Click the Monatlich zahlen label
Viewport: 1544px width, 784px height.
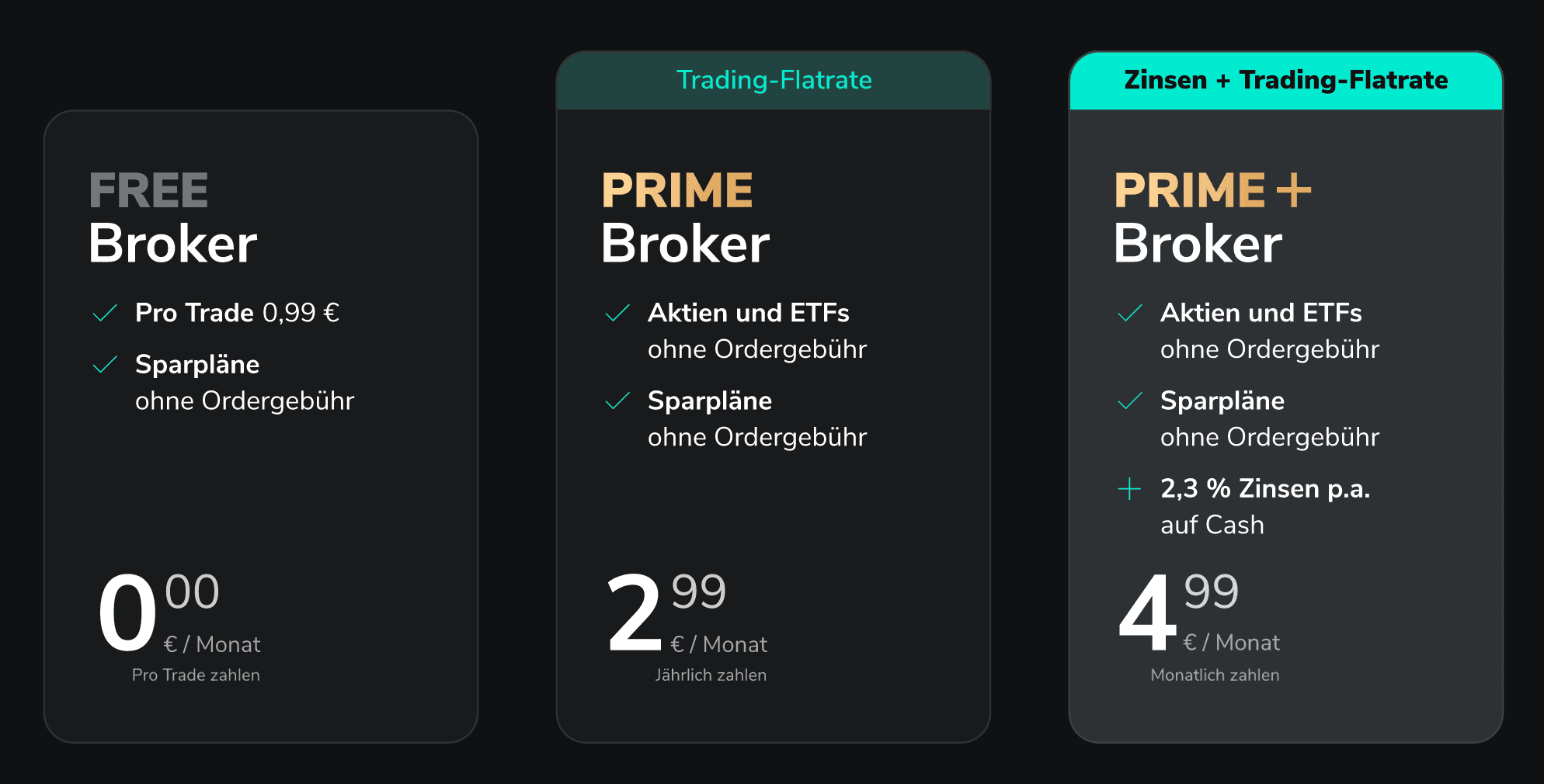coord(1215,675)
